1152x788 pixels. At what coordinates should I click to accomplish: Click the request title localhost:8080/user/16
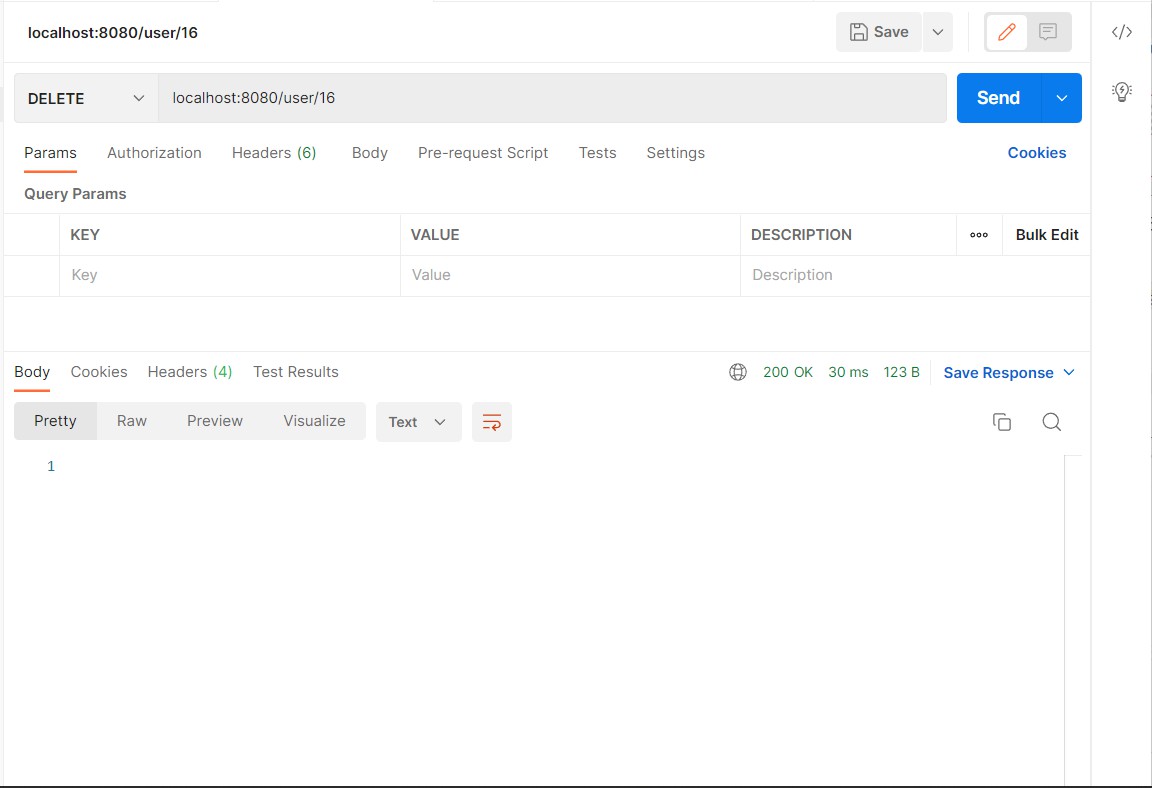coord(112,32)
